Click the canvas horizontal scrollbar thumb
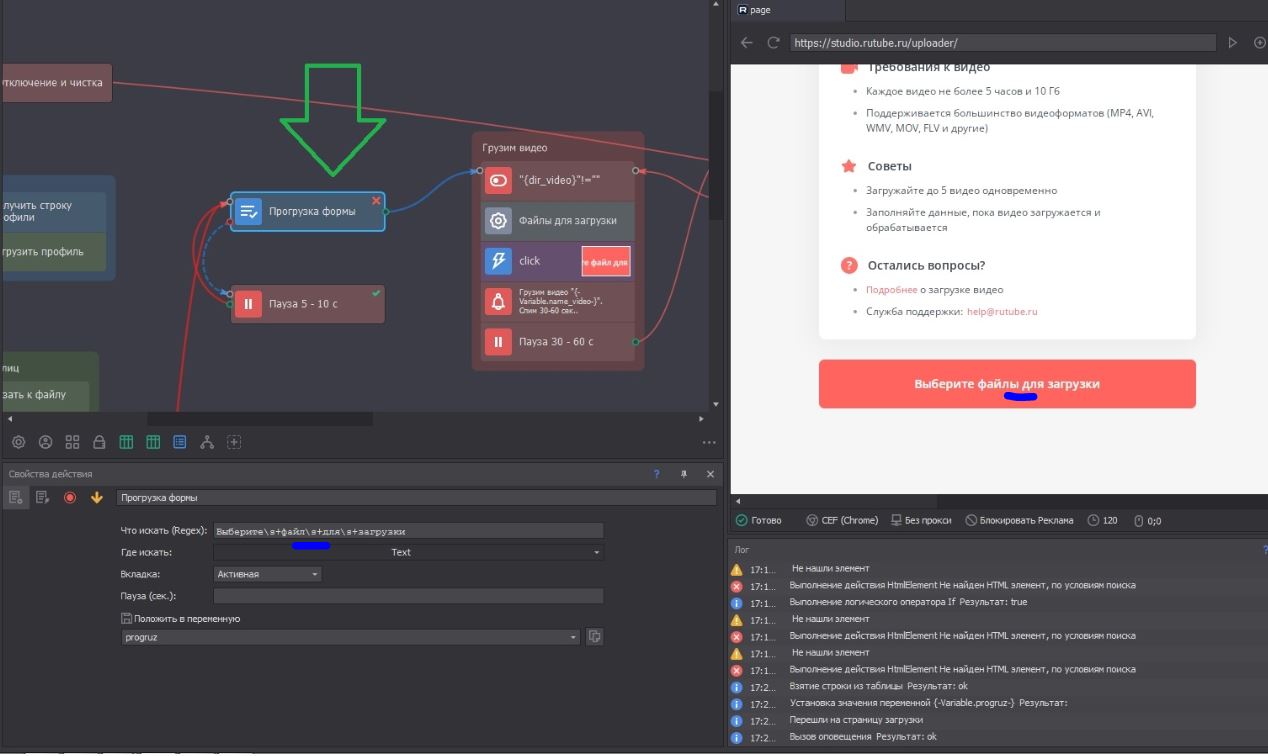The image size is (1268, 756). tap(260, 419)
